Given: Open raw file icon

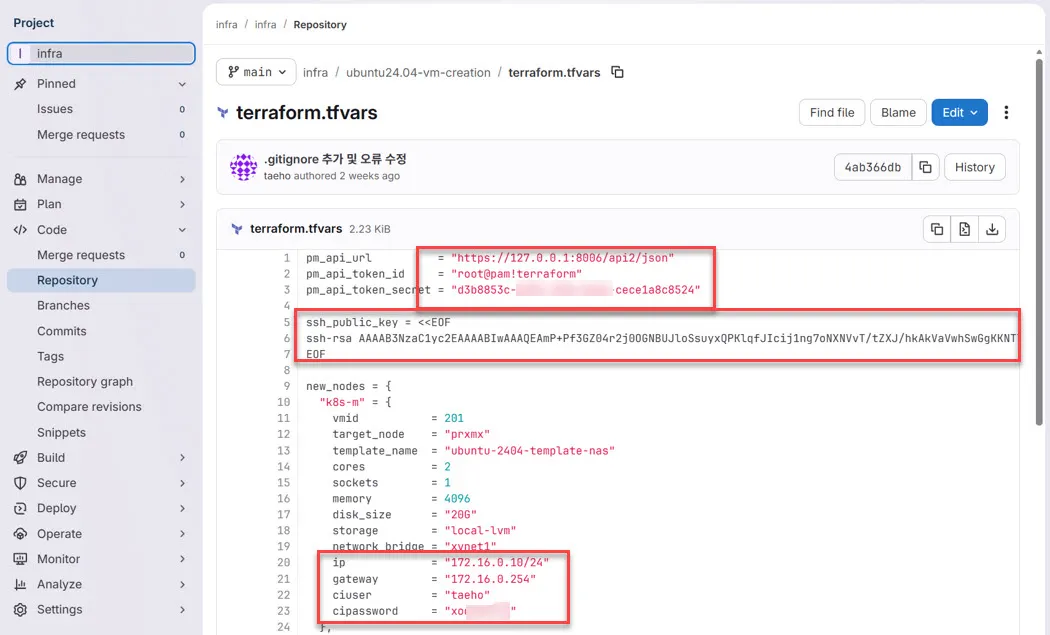Looking at the screenshot, I should [964, 229].
